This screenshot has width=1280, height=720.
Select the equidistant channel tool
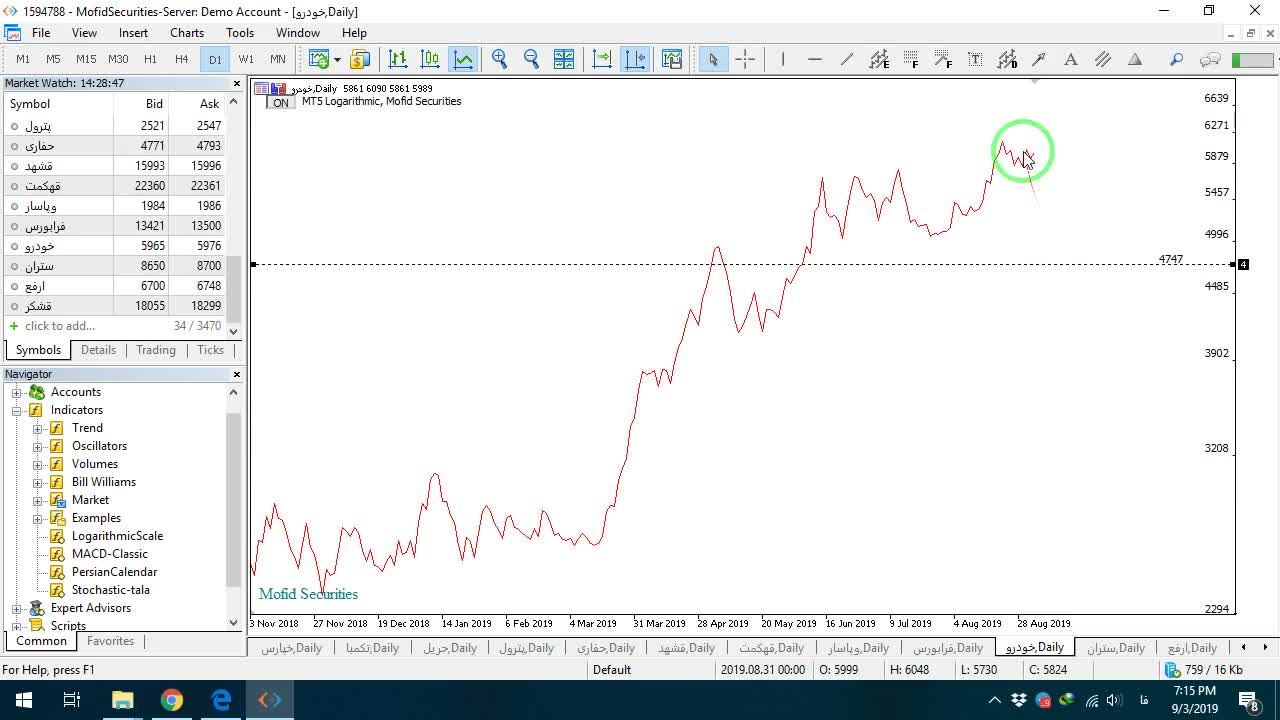coord(879,59)
